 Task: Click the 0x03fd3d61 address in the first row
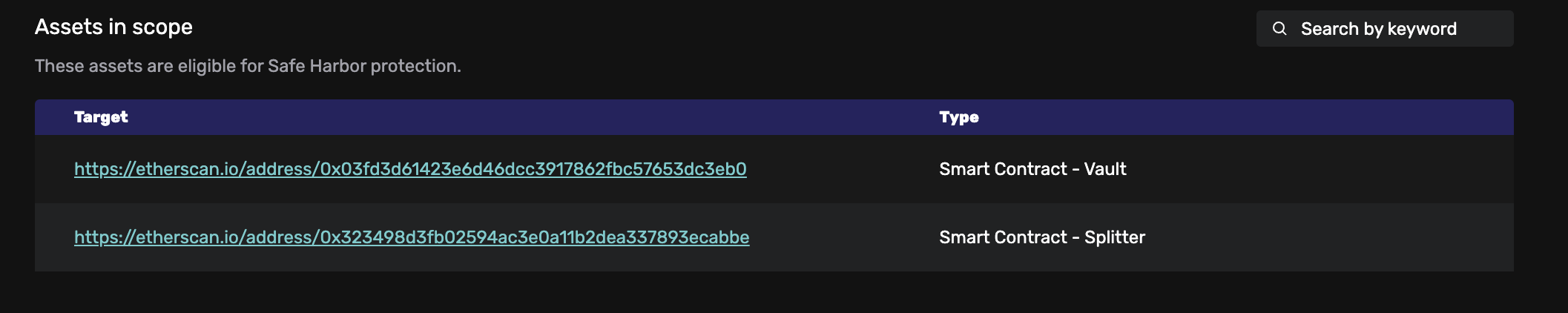(533, 169)
